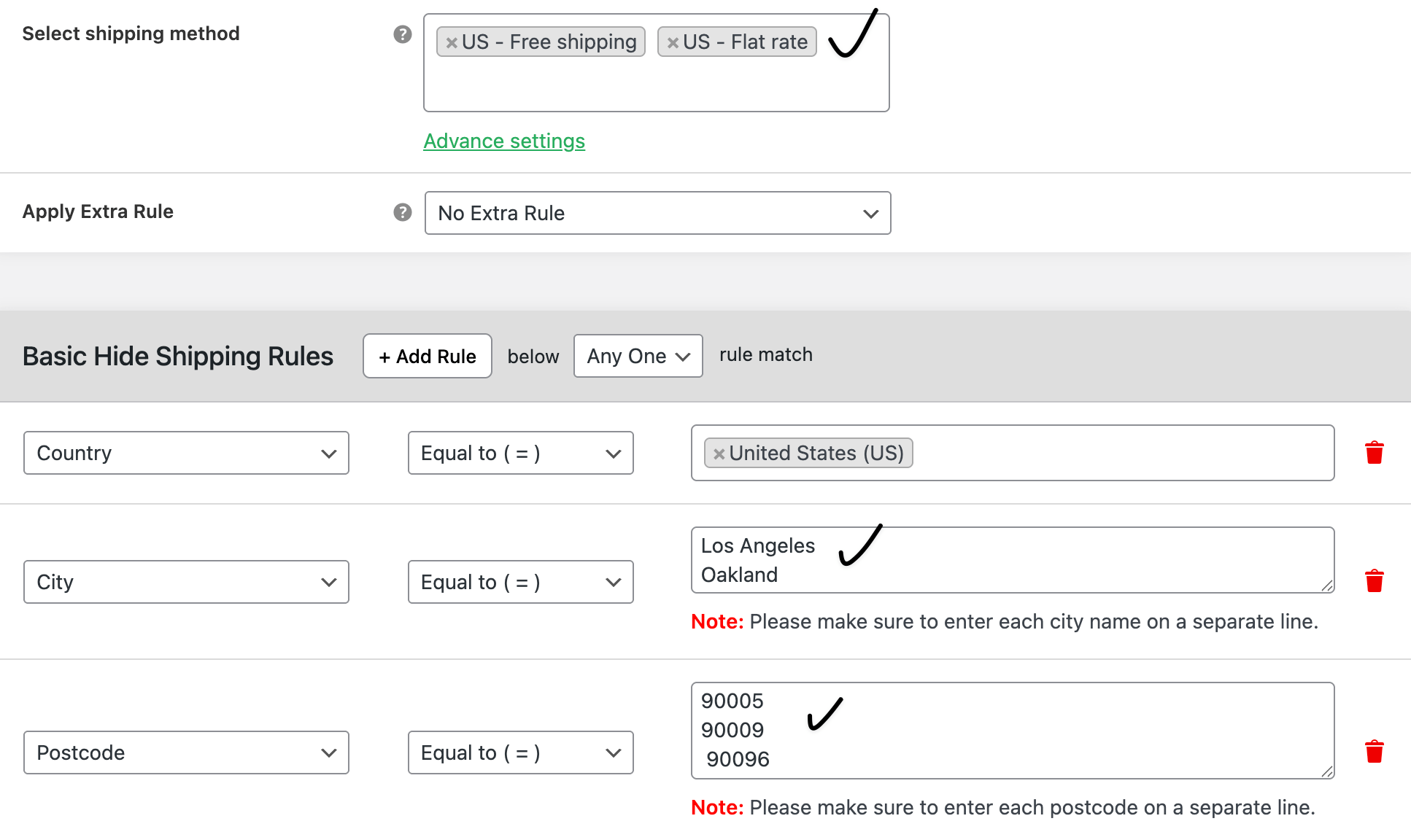Remove the 'US - Flat rate' method tag

(x=673, y=42)
